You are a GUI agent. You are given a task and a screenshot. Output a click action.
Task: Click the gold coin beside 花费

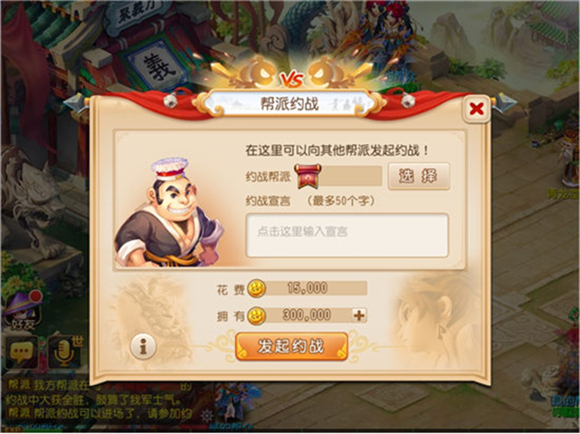click(x=256, y=288)
